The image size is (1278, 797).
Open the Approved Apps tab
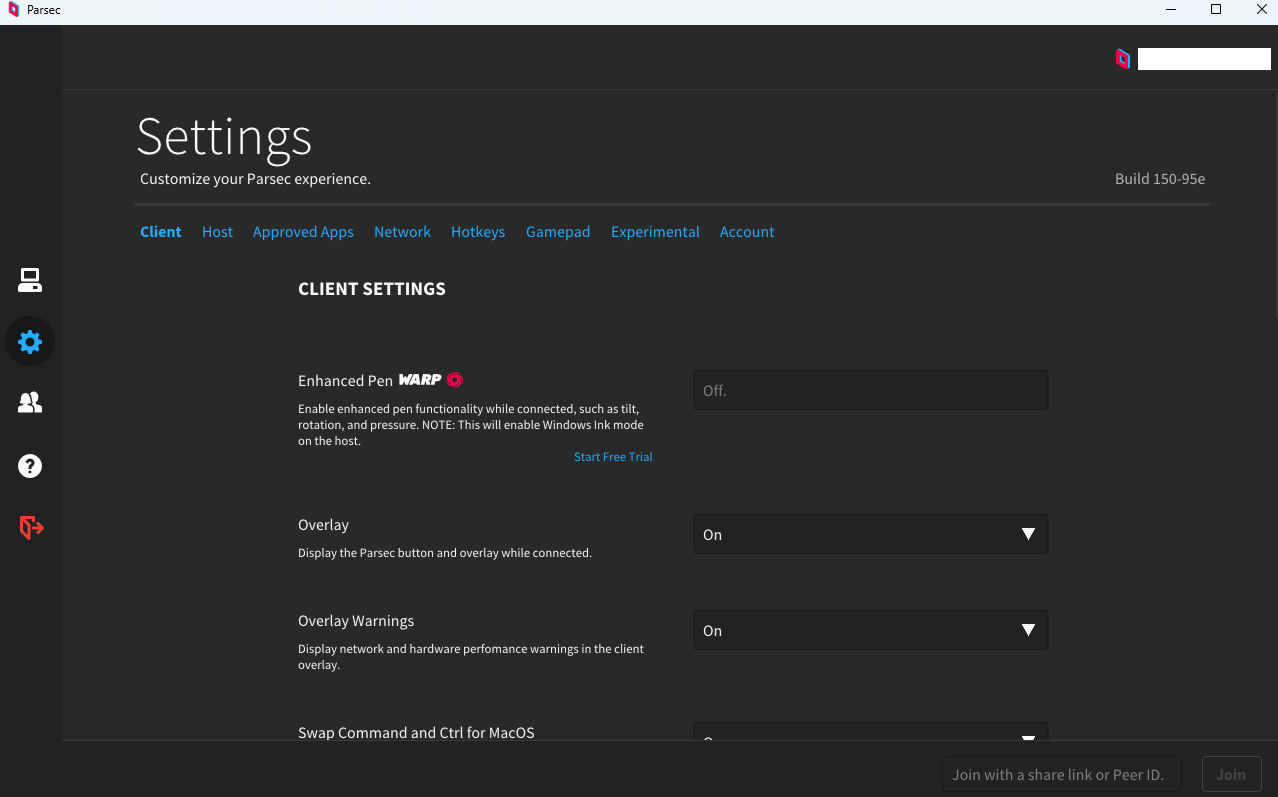pyautogui.click(x=303, y=232)
